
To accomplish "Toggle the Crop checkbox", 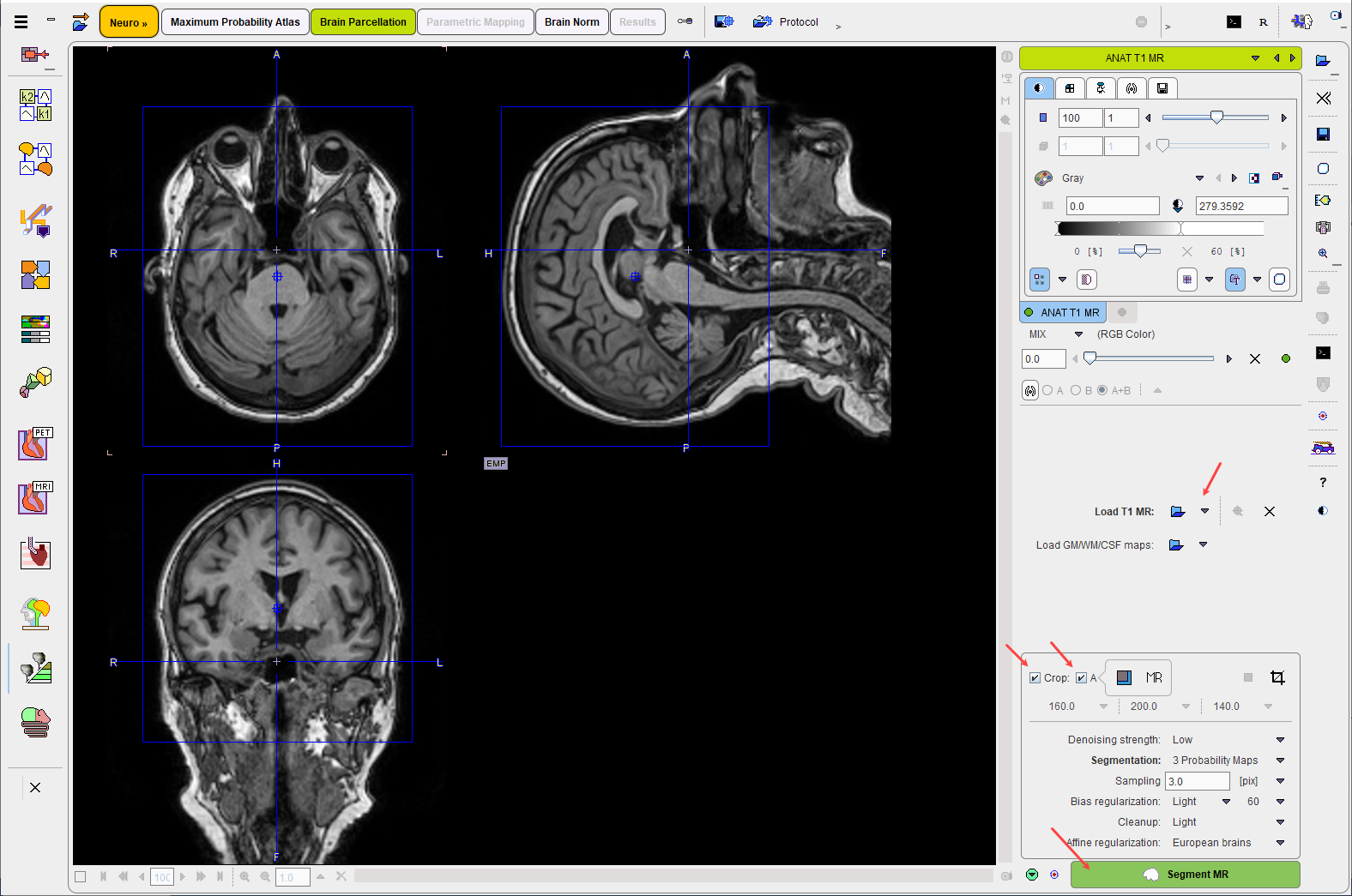I will [x=1035, y=678].
